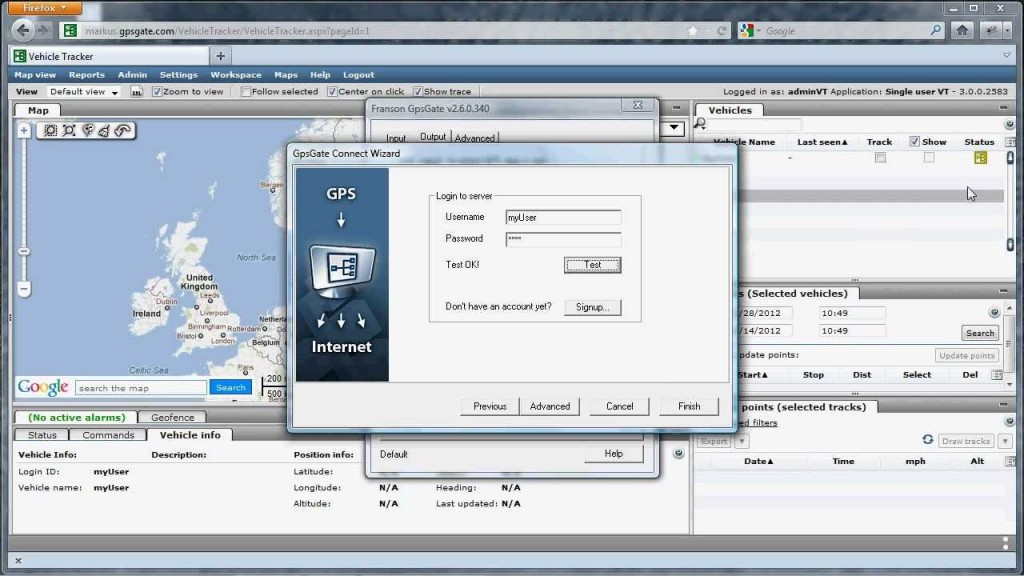Select the clear/broom map tool
1024x576 pixels.
[104, 131]
